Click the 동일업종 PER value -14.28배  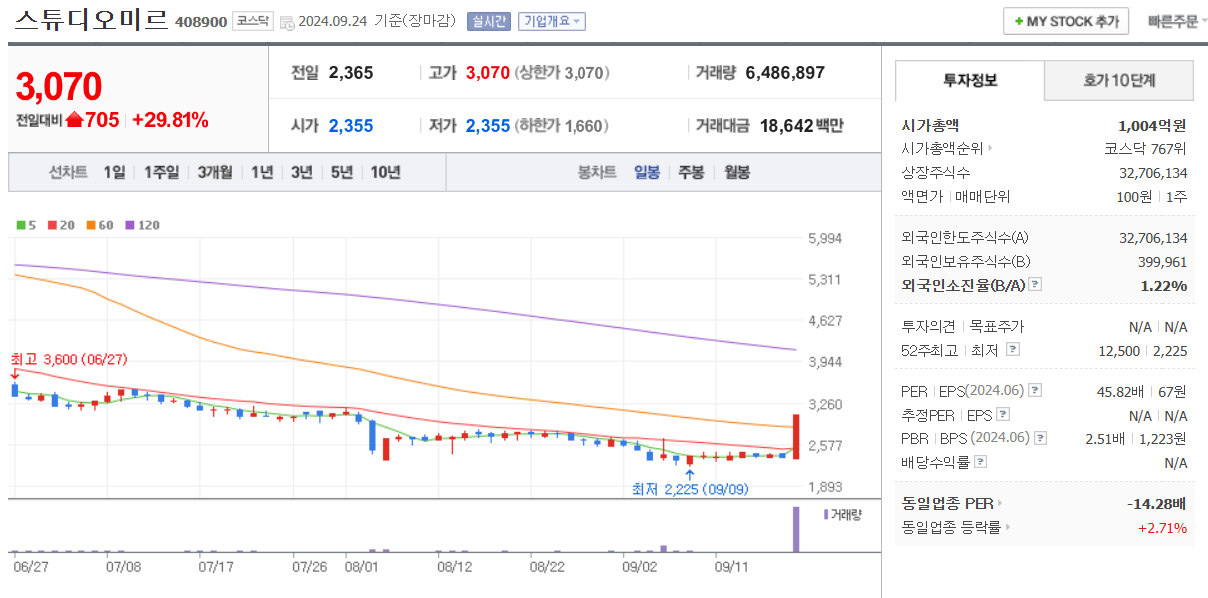pyautogui.click(x=1154, y=503)
